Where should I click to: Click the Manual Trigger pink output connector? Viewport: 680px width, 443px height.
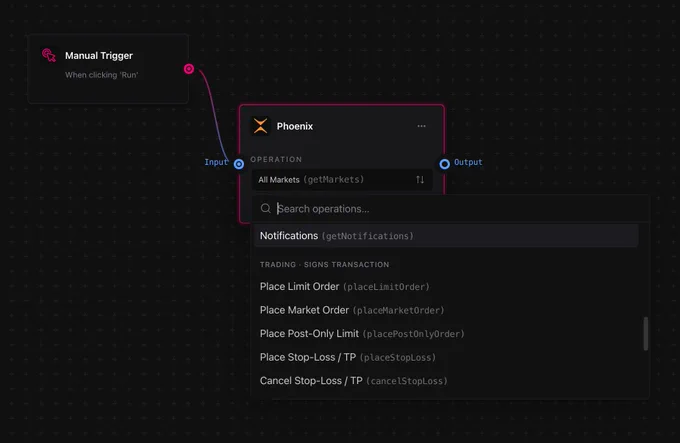coord(189,69)
